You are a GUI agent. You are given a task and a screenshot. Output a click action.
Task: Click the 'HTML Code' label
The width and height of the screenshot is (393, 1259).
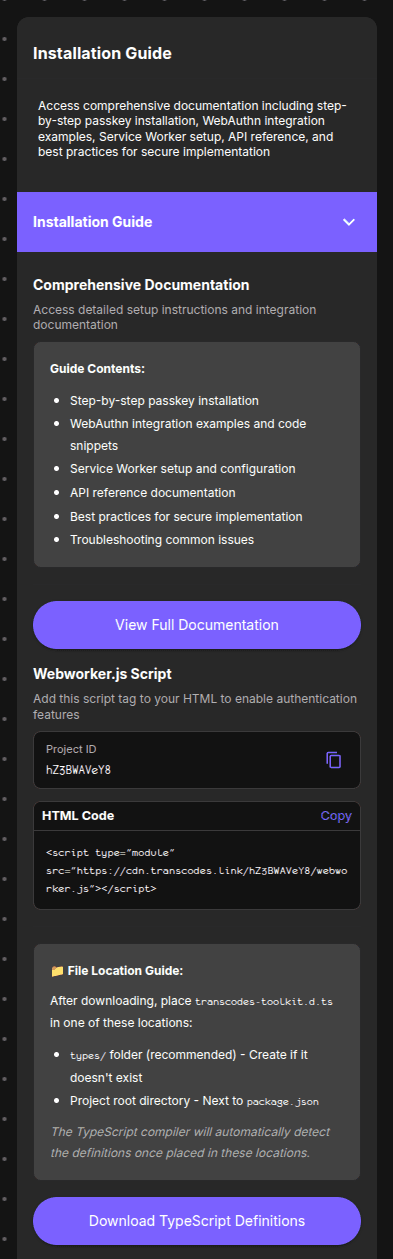click(78, 816)
